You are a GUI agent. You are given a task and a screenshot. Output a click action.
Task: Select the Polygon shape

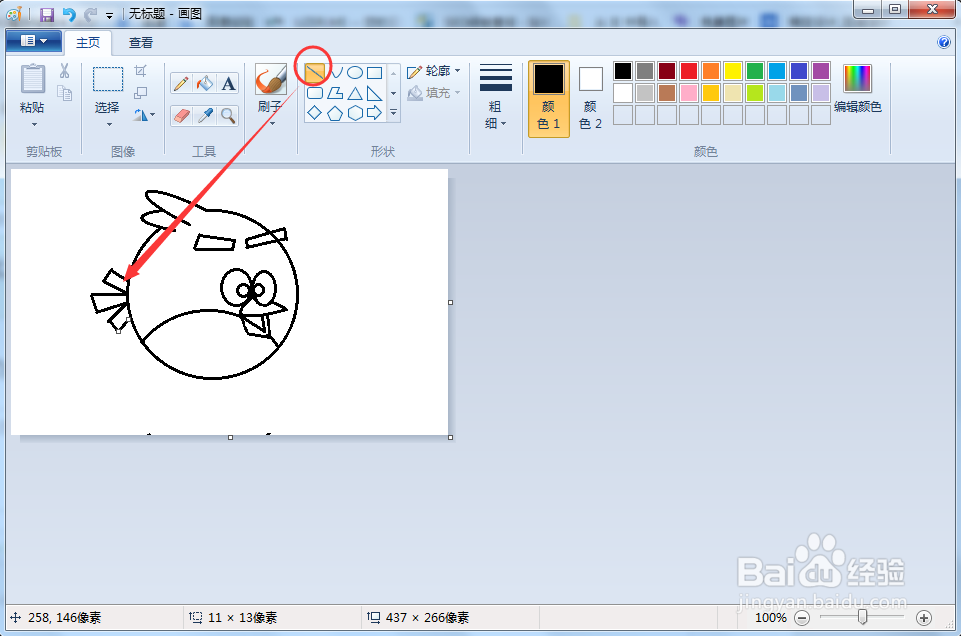(335, 93)
